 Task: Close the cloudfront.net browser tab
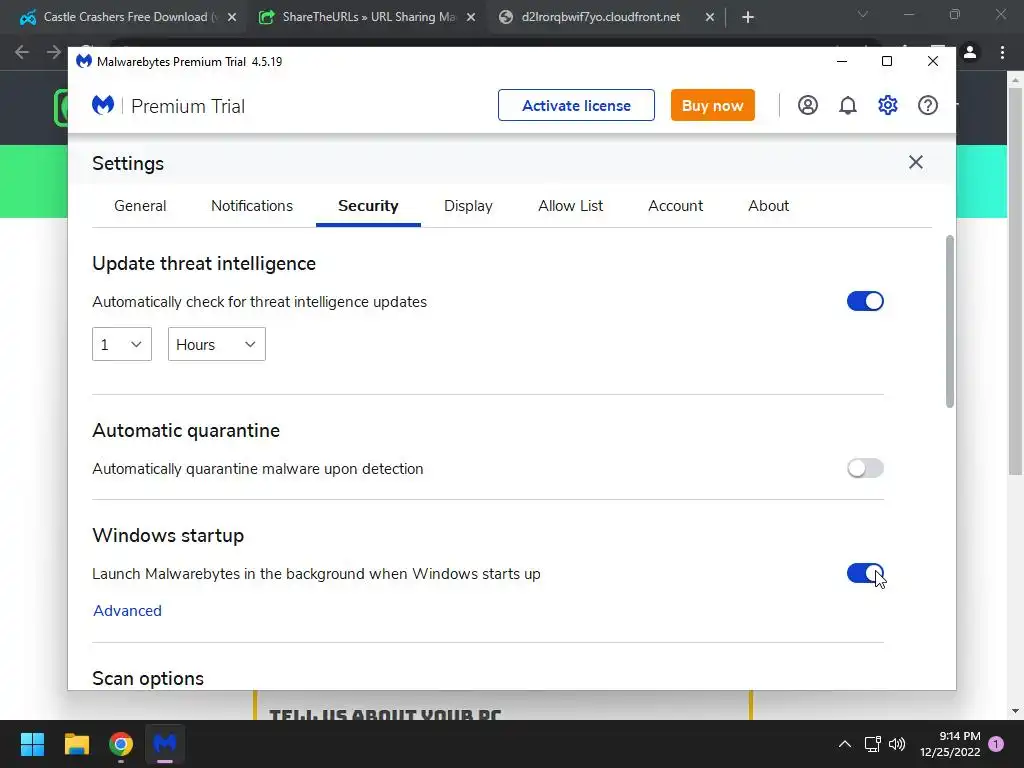[710, 17]
